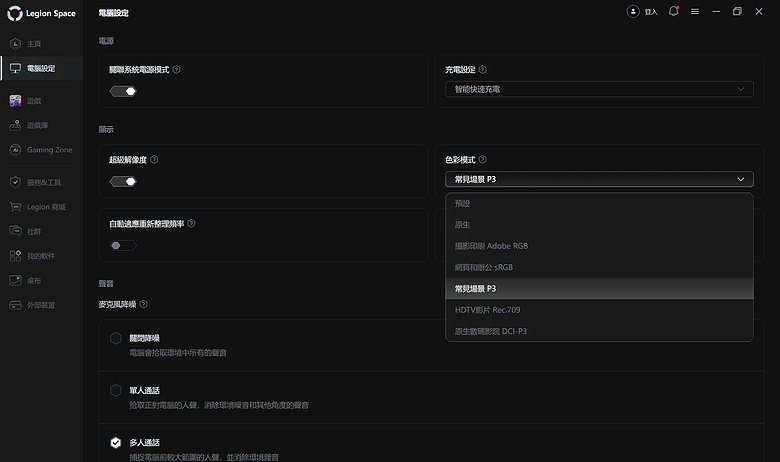This screenshot has width=780, height=462.
Task: Open the 服務&工具 shield icon
Action: (x=15, y=182)
